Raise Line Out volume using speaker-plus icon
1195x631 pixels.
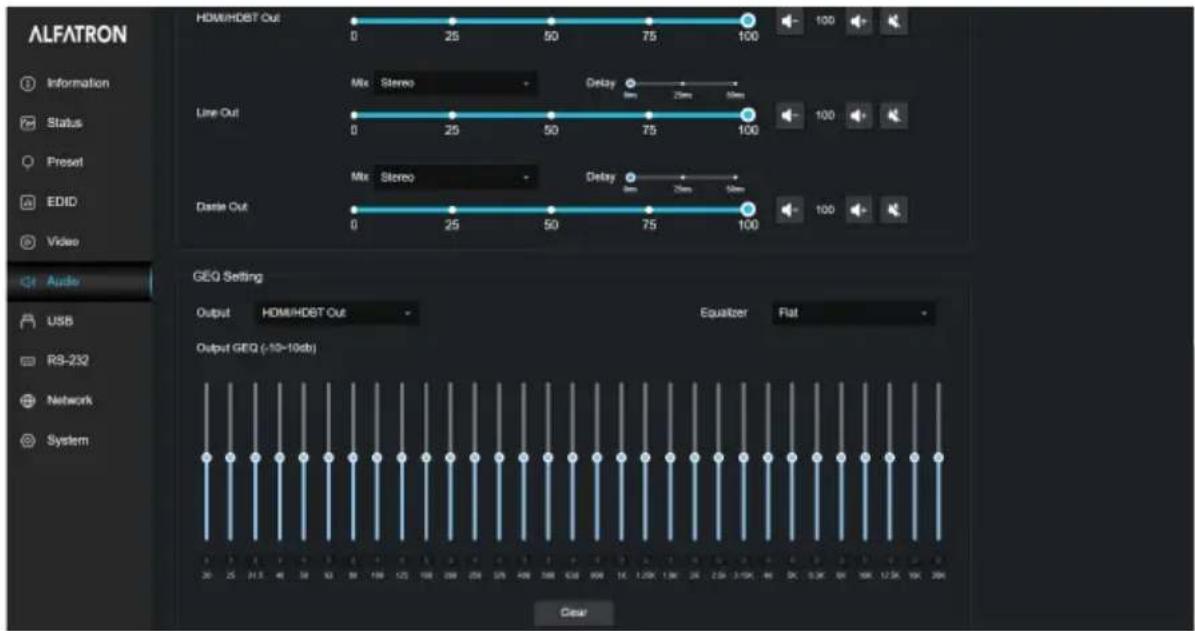point(860,116)
